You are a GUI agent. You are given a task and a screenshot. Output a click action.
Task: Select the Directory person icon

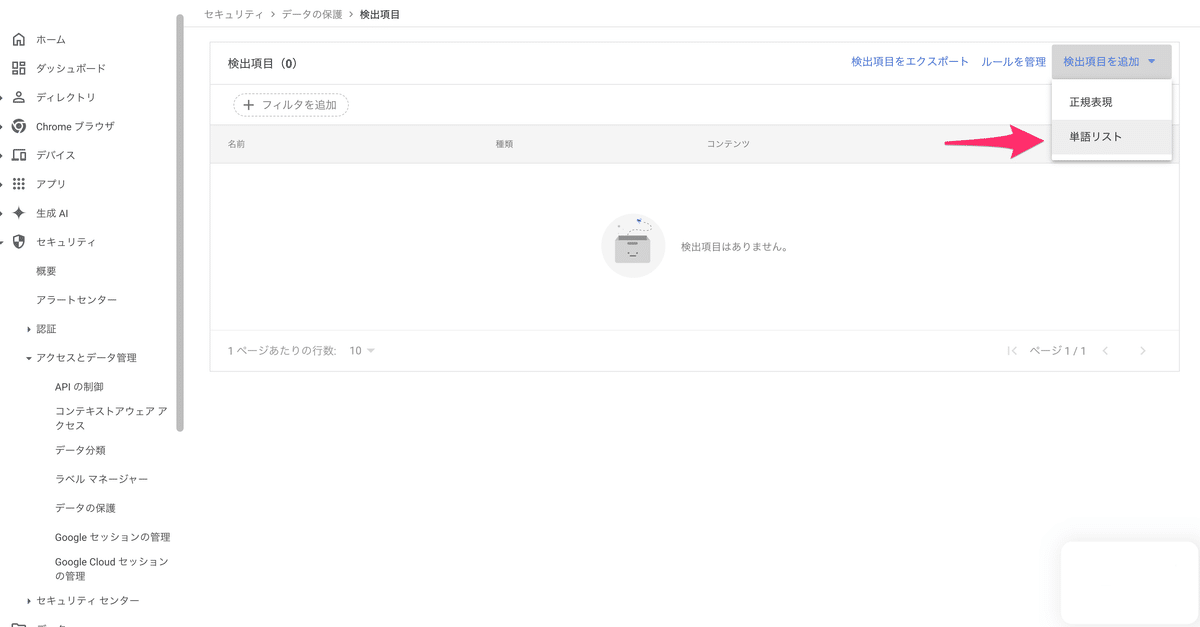[x=18, y=97]
